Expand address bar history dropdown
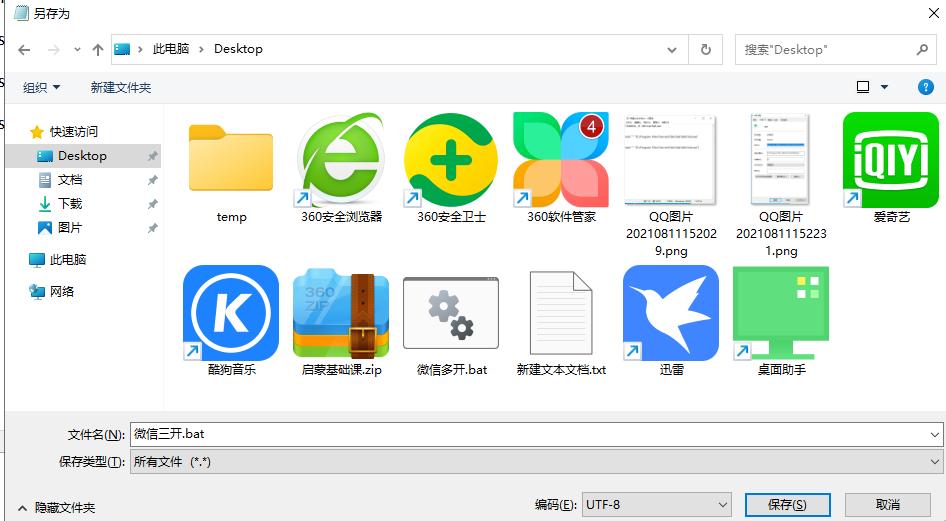Viewport: 946px width, 521px height. pyautogui.click(x=671, y=49)
